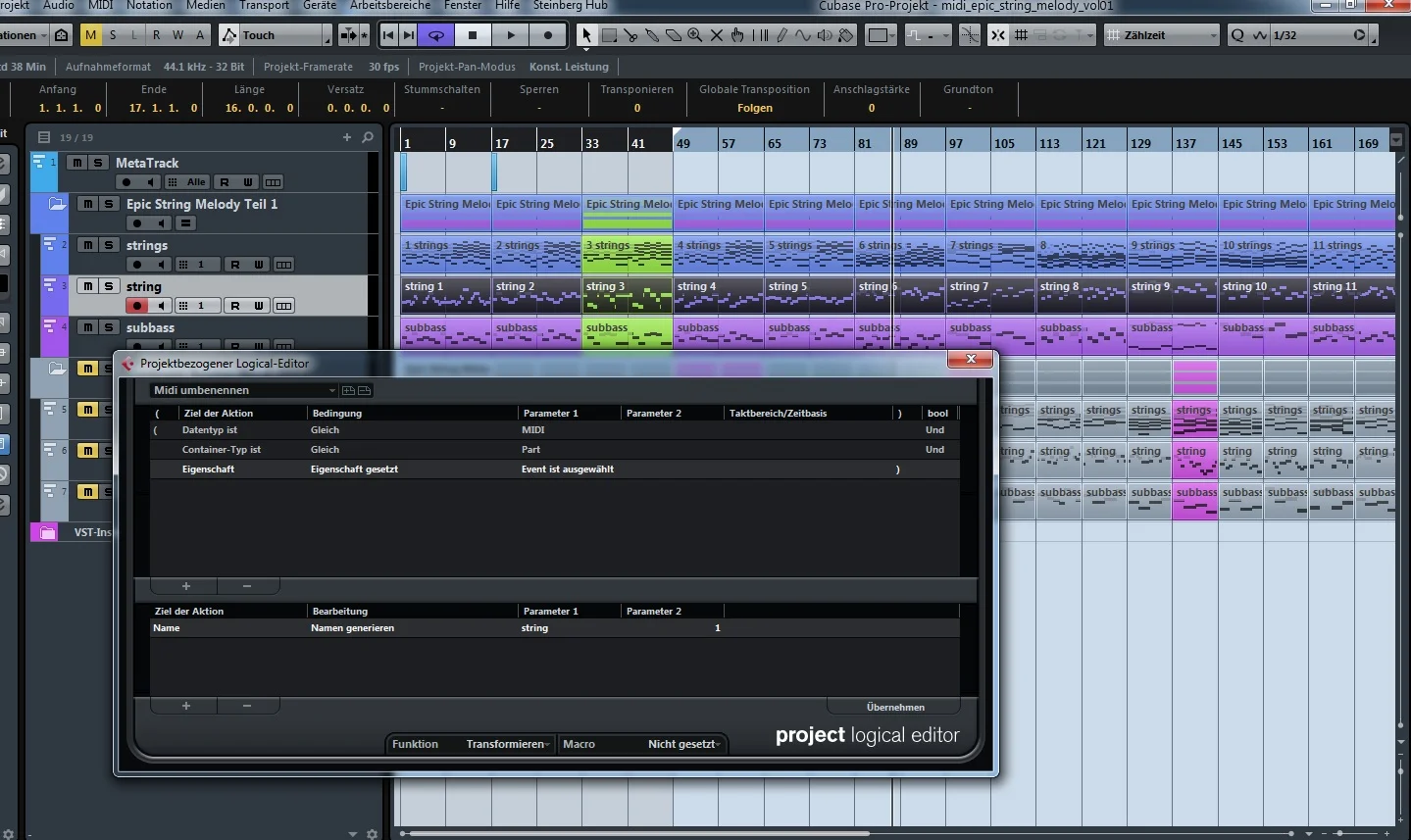
Task: Remove an action line with lower minus
Action: click(247, 706)
